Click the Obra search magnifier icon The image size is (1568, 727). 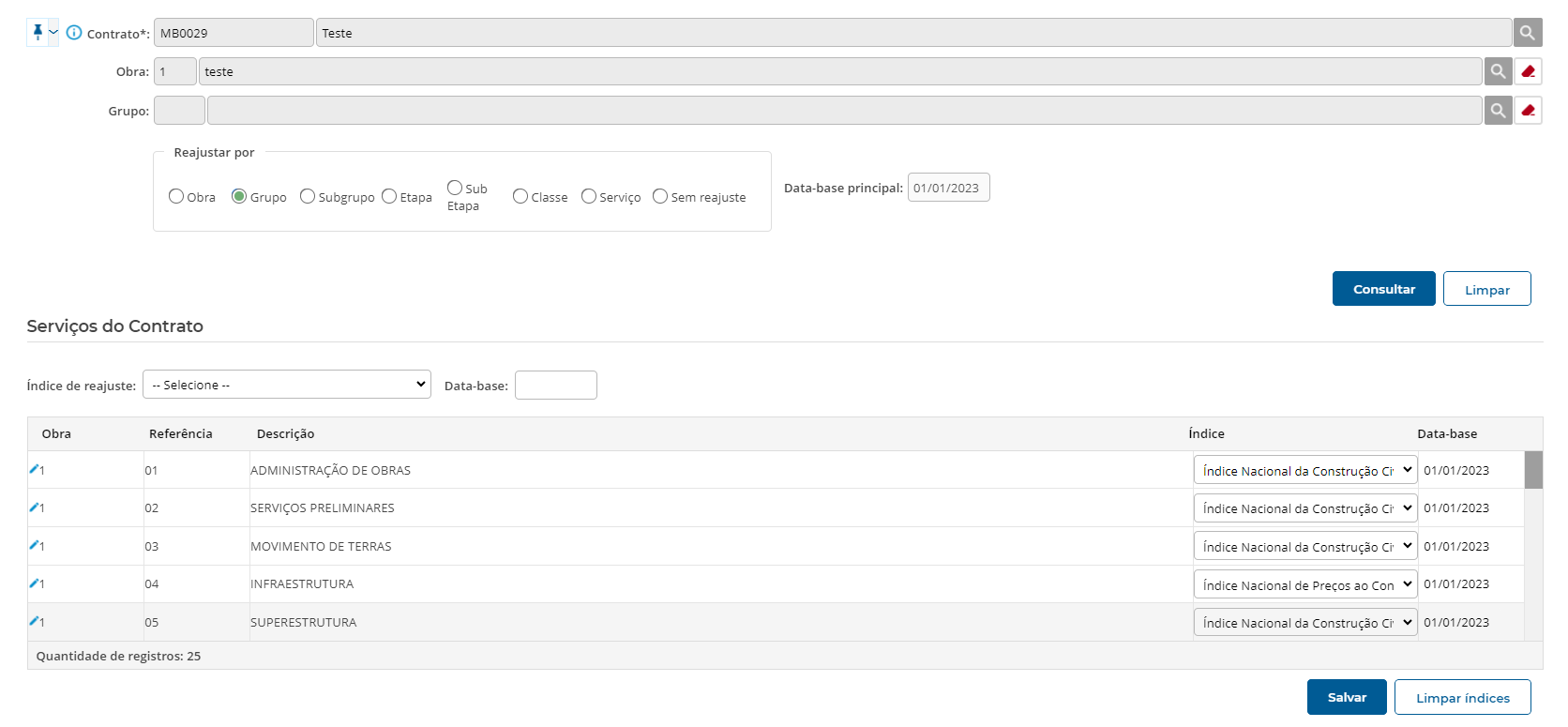pos(1498,71)
